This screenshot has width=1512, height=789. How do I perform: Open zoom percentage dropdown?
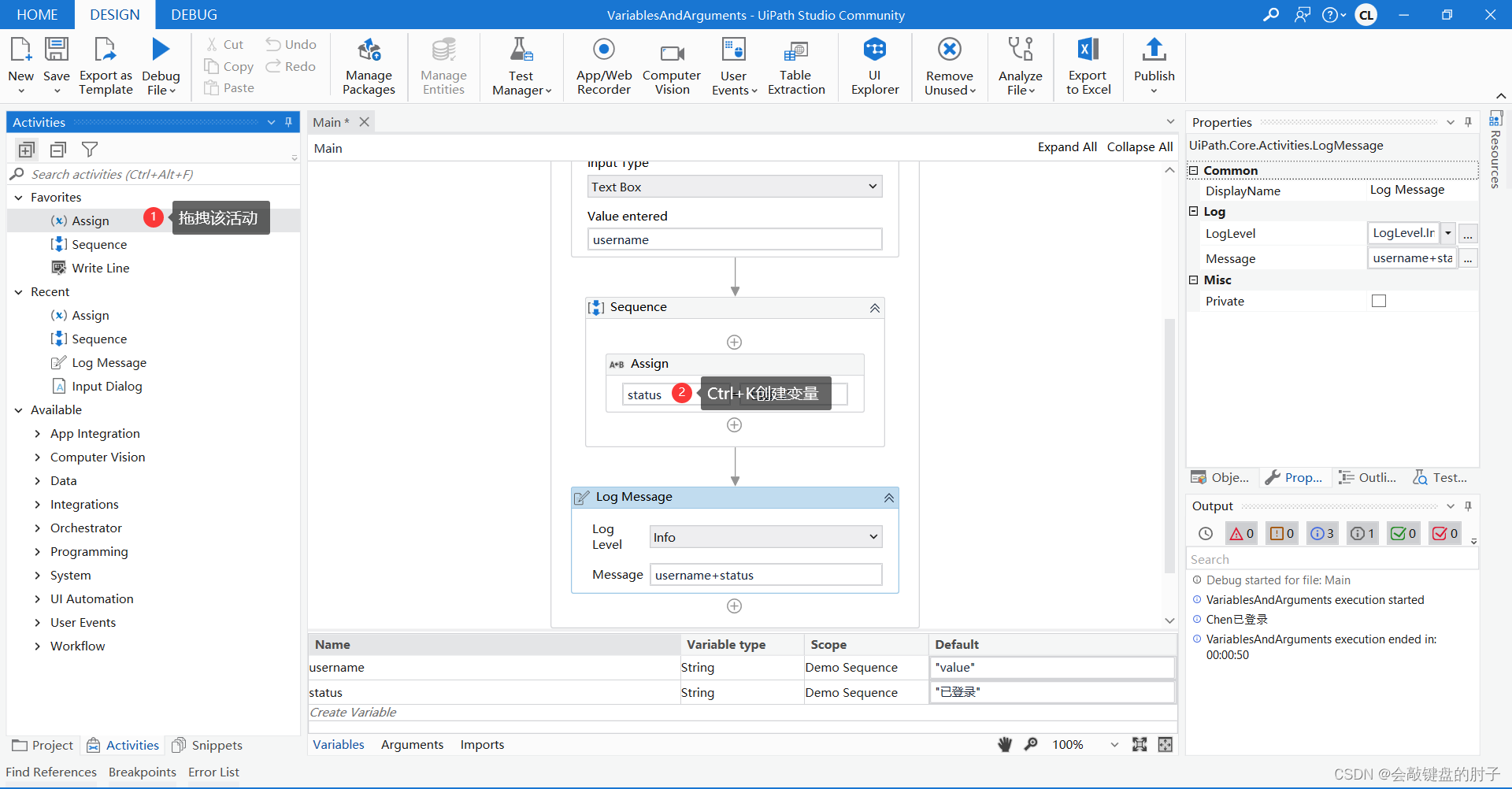click(x=1114, y=745)
